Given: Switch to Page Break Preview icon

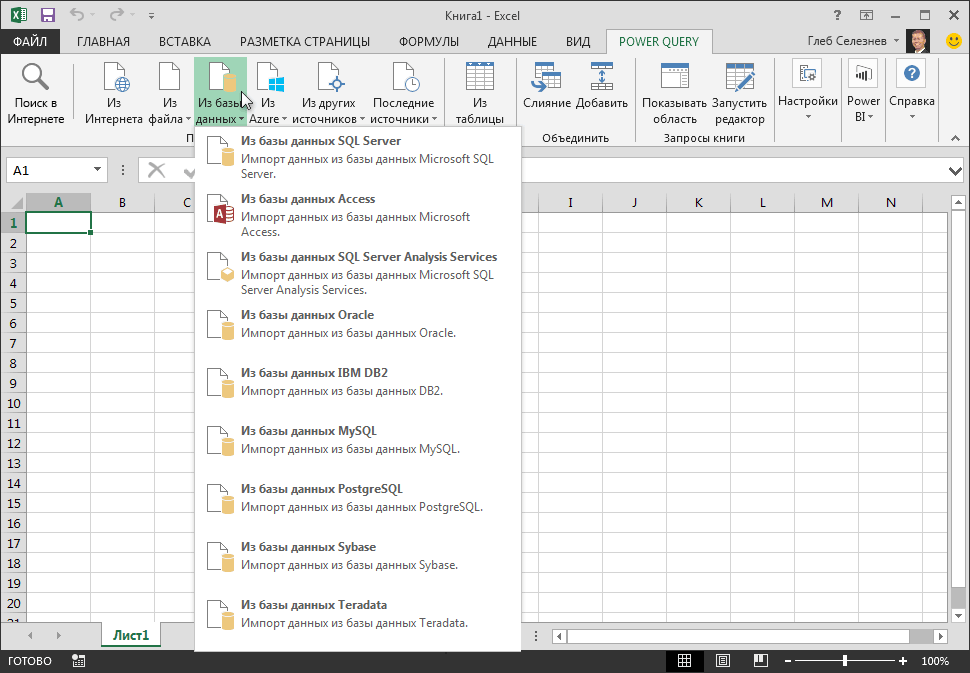Looking at the screenshot, I should click(x=760, y=661).
